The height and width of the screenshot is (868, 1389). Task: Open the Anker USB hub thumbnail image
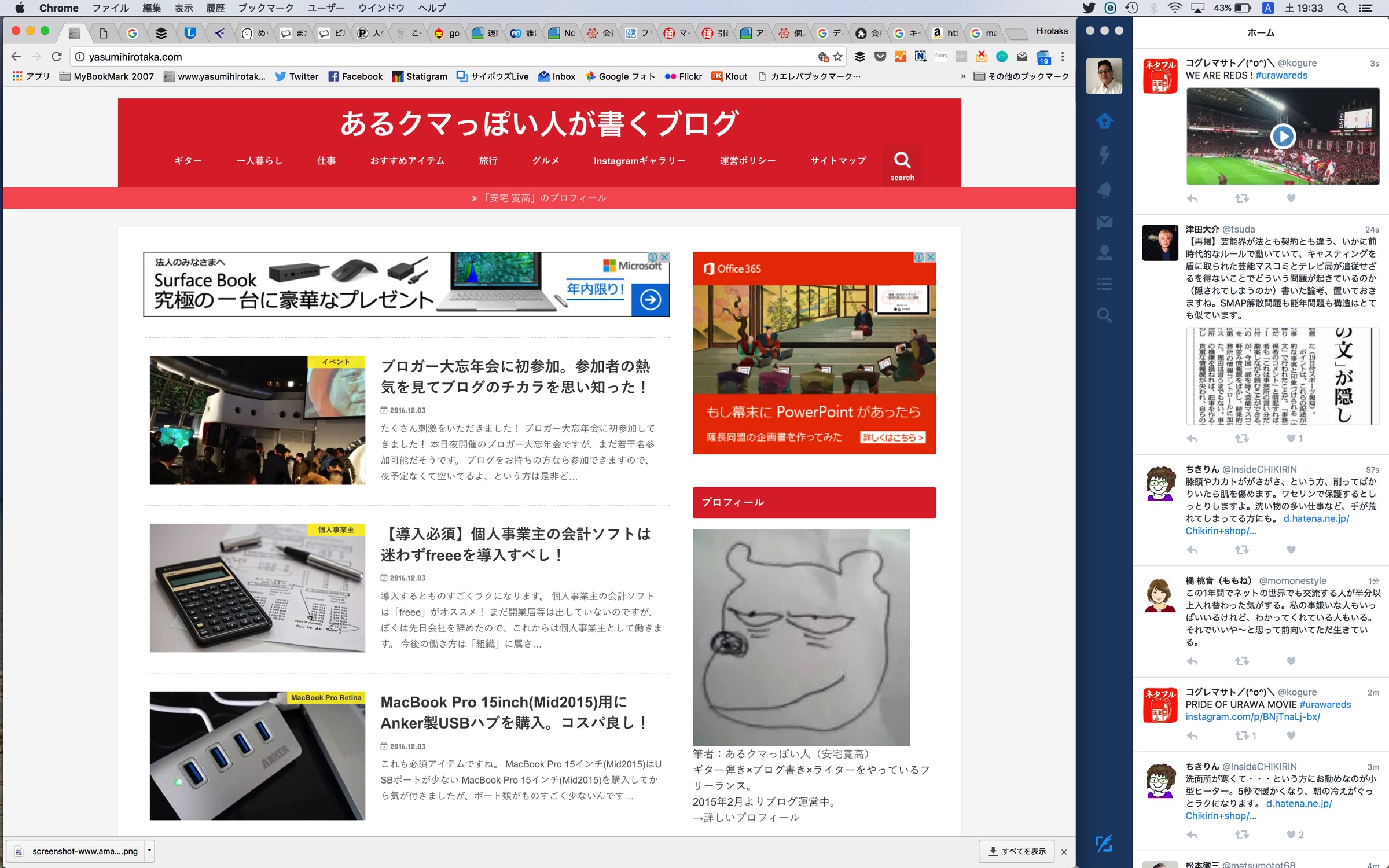click(x=258, y=756)
